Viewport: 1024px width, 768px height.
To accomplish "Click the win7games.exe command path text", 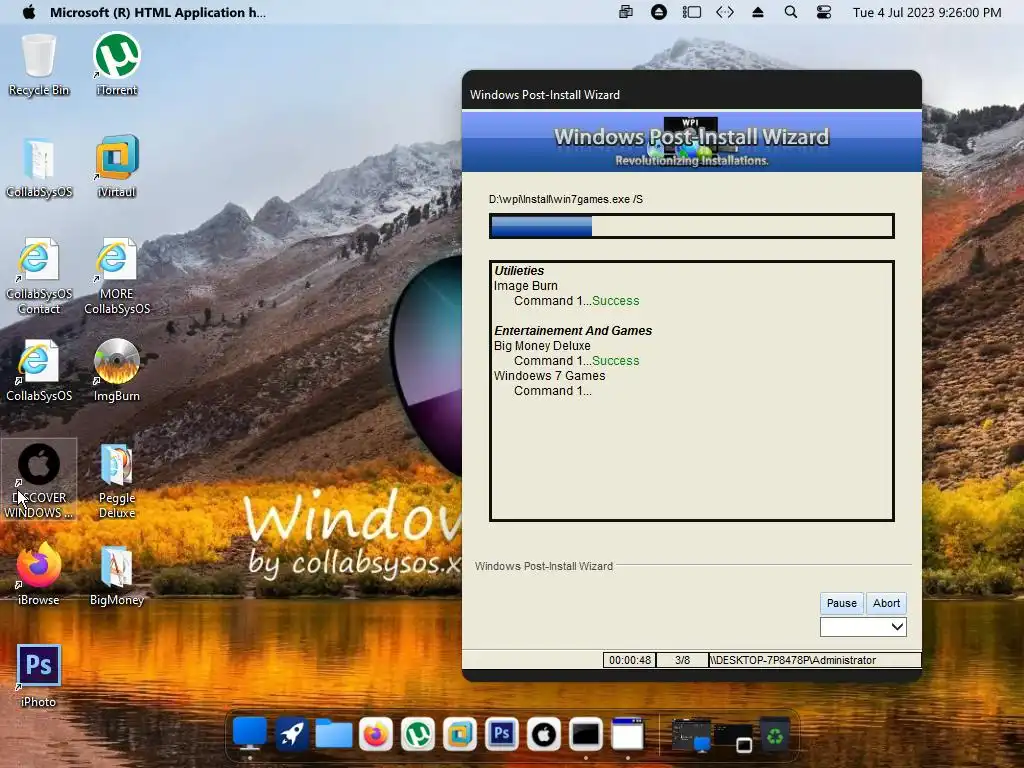I will pyautogui.click(x=566, y=199).
